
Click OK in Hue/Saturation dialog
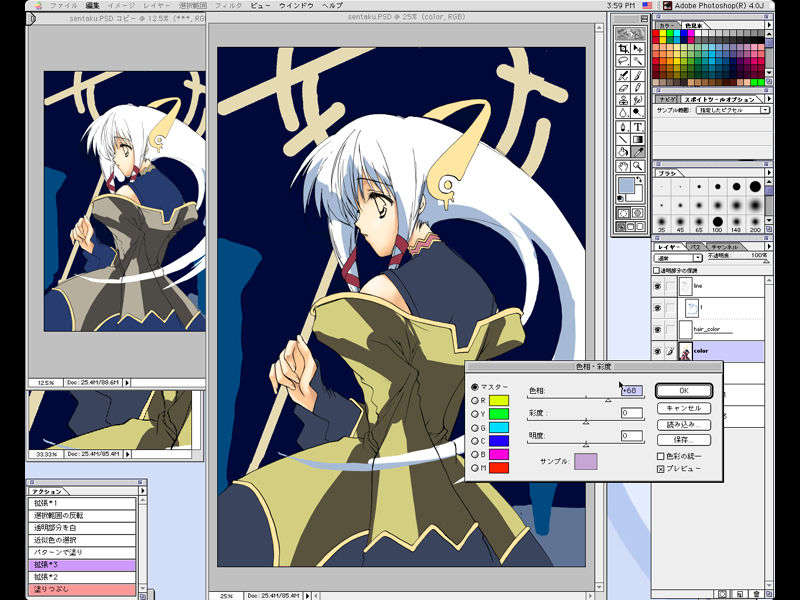pyautogui.click(x=684, y=391)
